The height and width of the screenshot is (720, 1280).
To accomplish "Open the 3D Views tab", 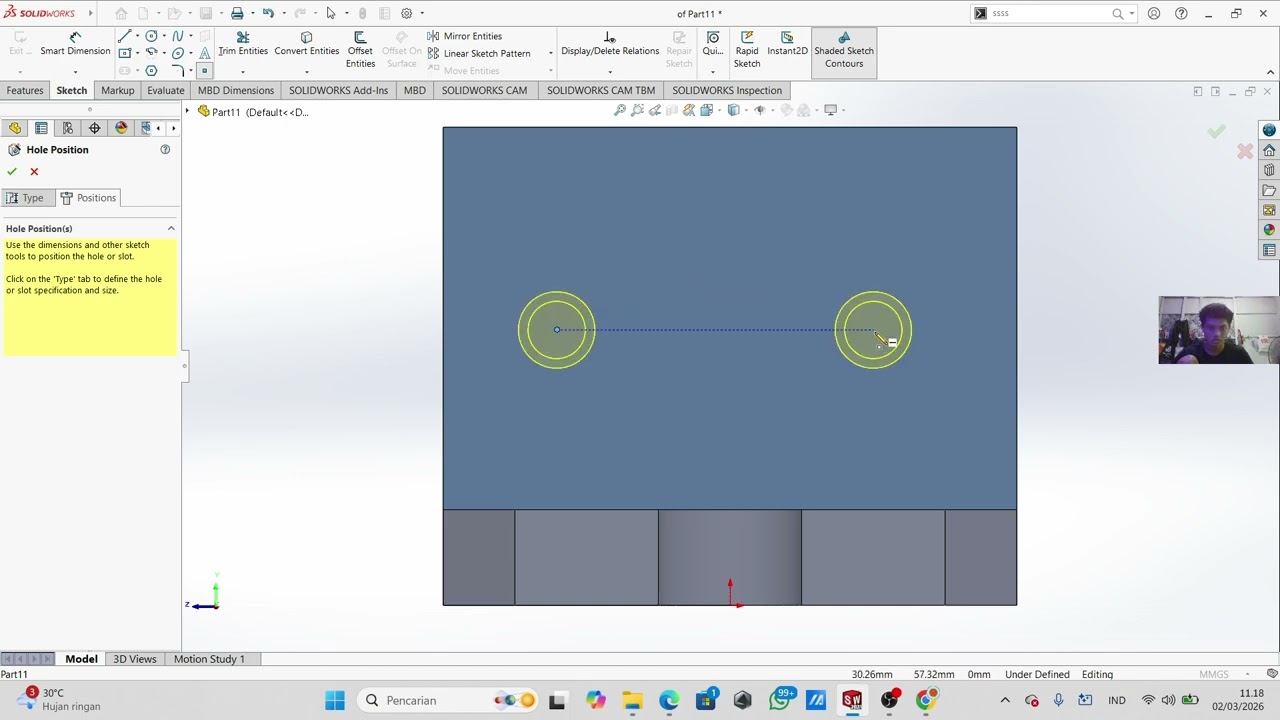I will coord(135,659).
